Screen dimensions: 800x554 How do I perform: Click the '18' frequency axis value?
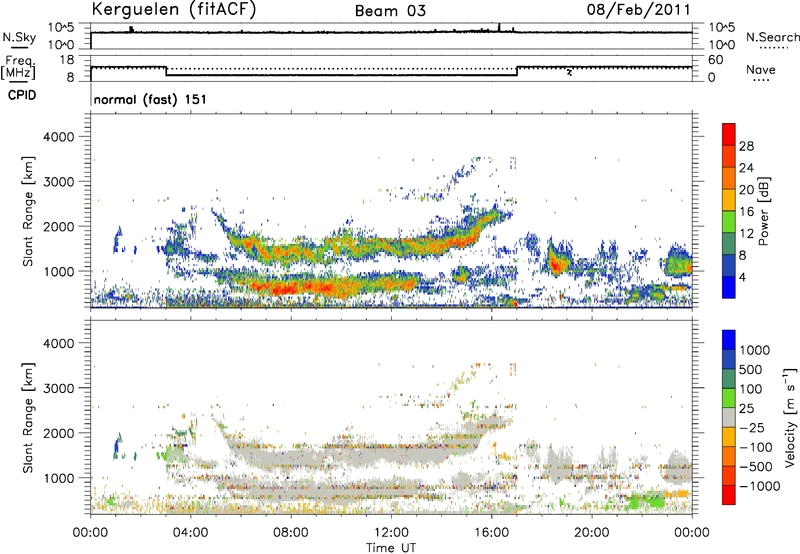[67, 60]
